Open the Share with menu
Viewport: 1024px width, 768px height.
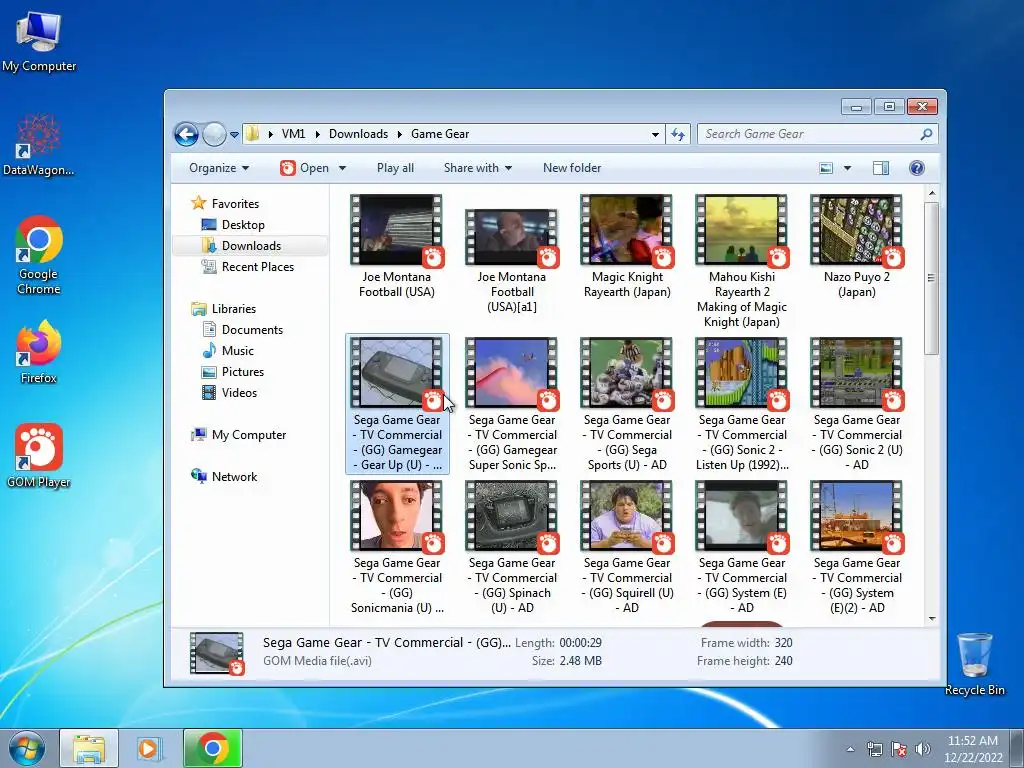pos(477,168)
